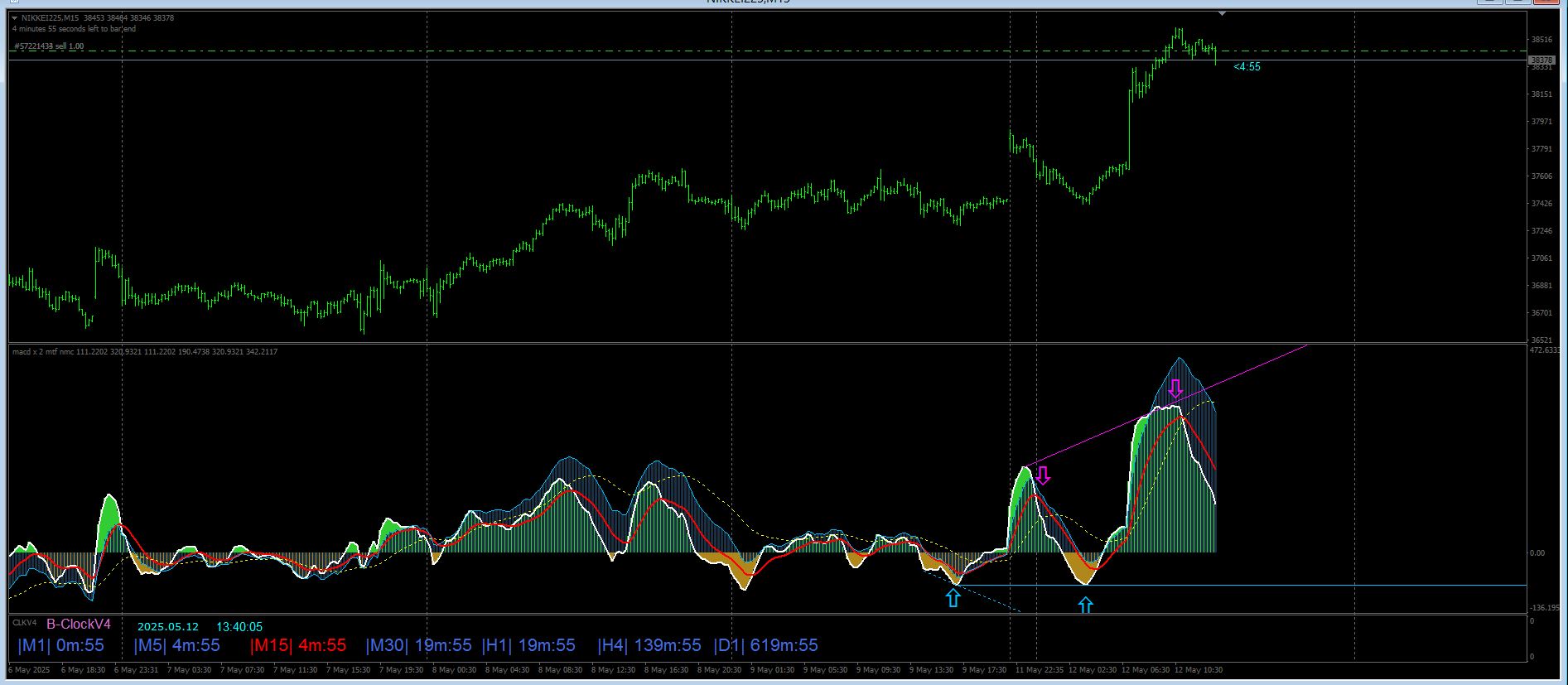Click the #57221438 sell 1.00 order label

(49, 46)
